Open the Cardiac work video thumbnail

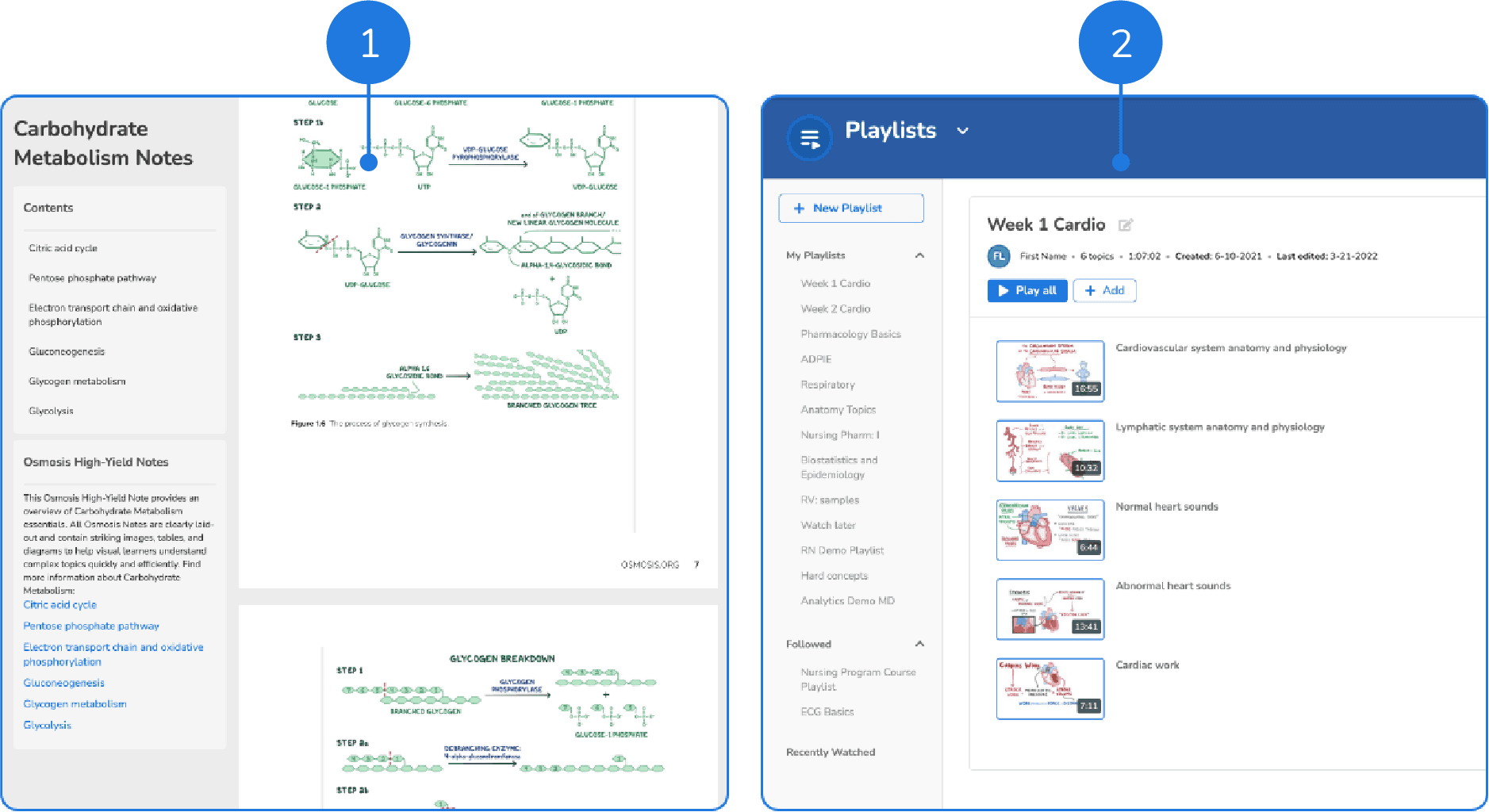[x=1050, y=688]
